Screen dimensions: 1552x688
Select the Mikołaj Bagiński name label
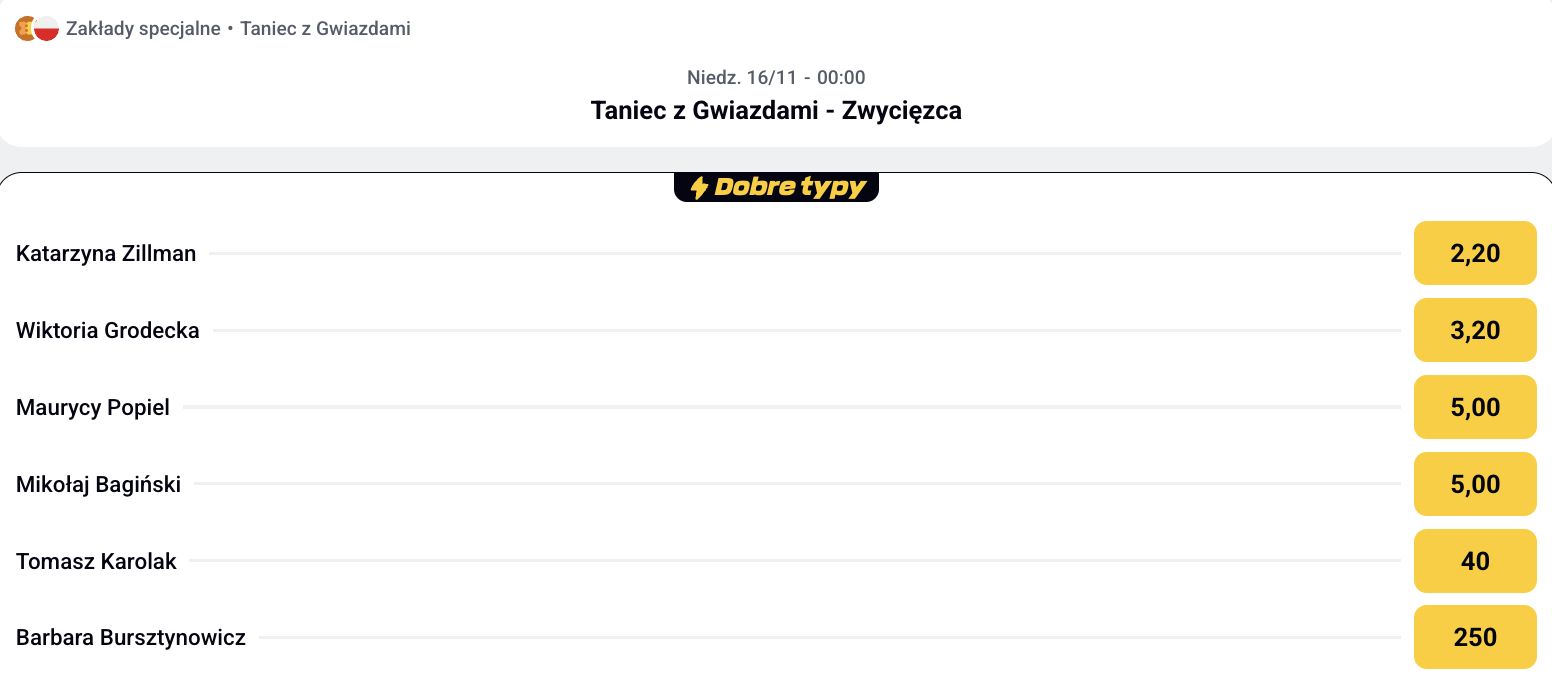(x=99, y=484)
